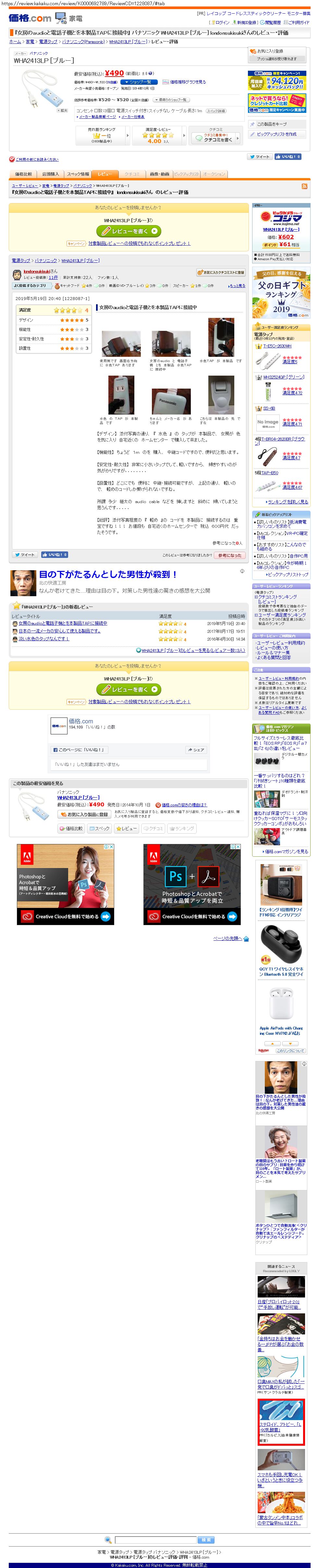Click the 拡大 icon under the product image
The image size is (319, 1568).
[x=62, y=111]
